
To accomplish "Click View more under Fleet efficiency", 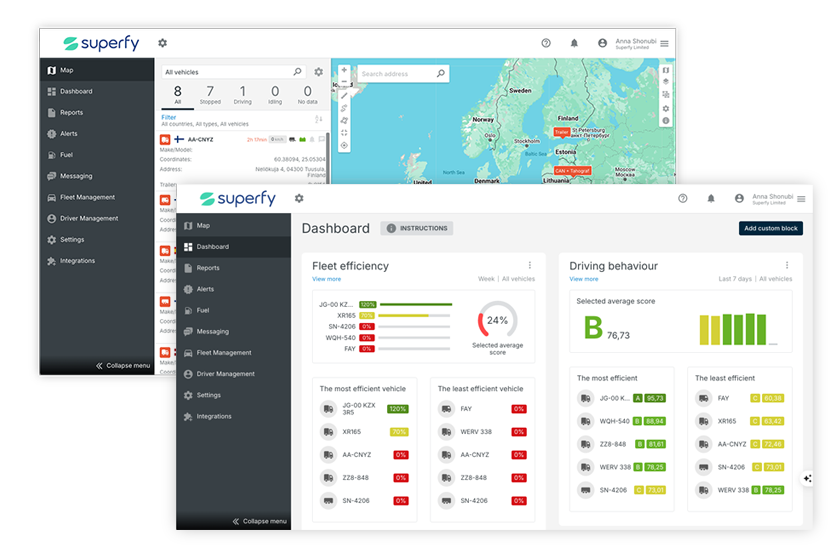I will pos(327,279).
